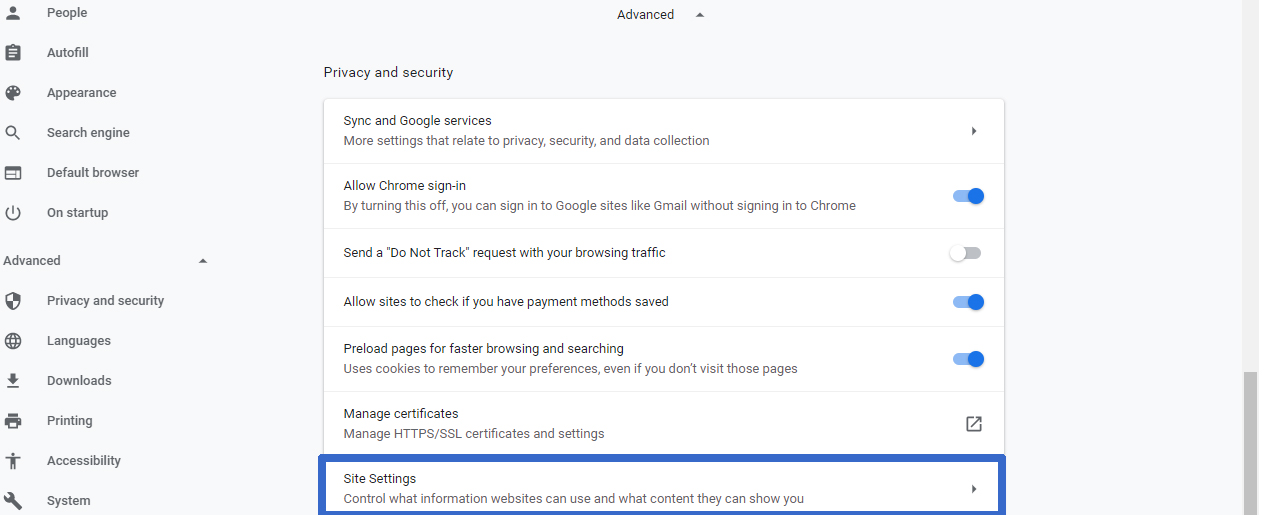Turn off the payment methods check toggle
The width and height of the screenshot is (1271, 515).
click(x=968, y=302)
